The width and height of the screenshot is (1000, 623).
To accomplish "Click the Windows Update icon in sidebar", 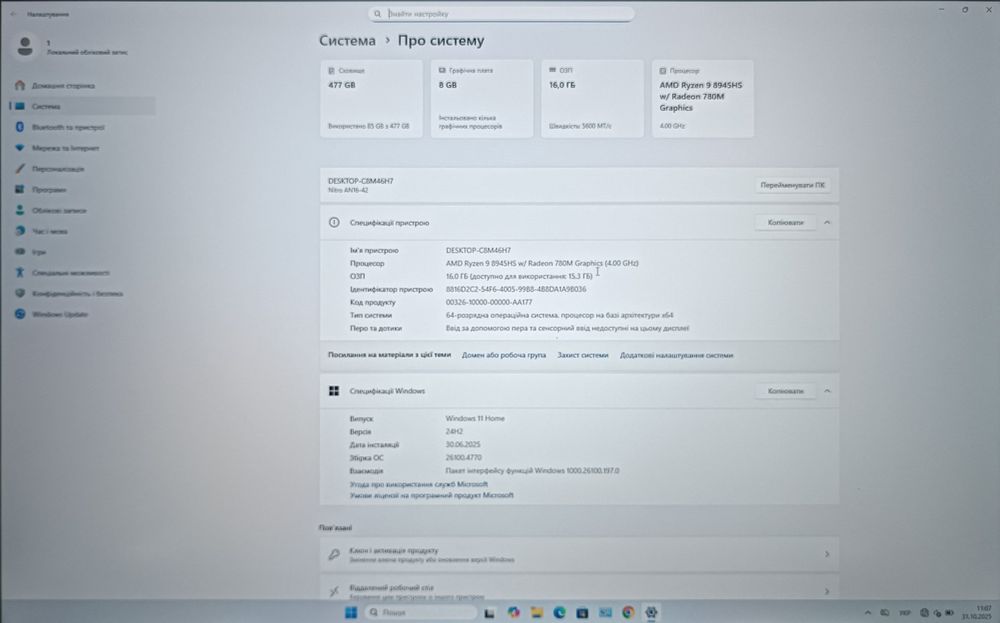I will click(20, 314).
